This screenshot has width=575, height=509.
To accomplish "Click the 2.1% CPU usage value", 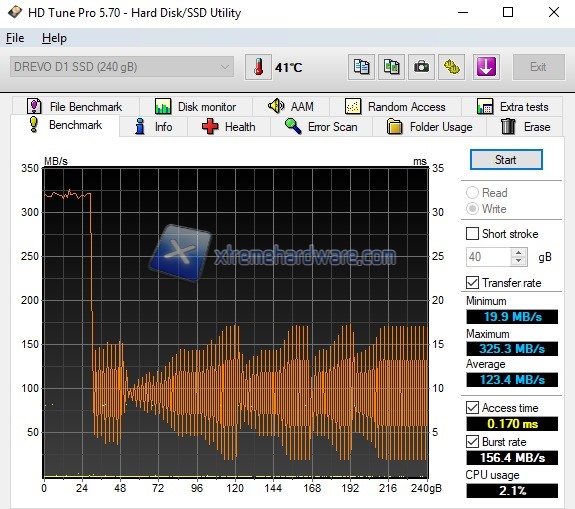I will (x=512, y=490).
